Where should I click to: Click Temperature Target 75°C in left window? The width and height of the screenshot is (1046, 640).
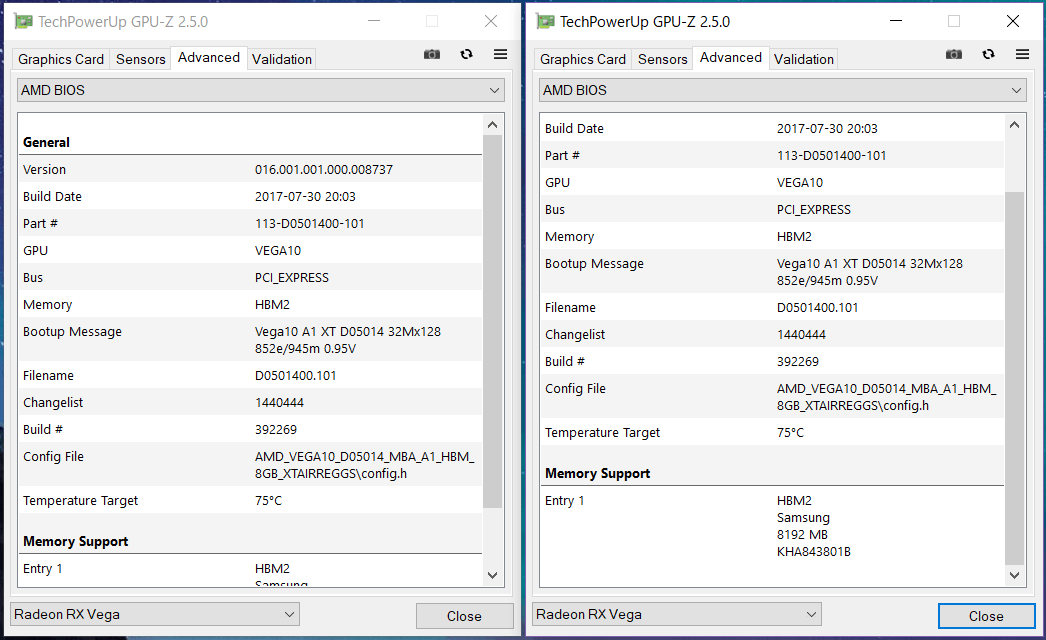coord(268,501)
